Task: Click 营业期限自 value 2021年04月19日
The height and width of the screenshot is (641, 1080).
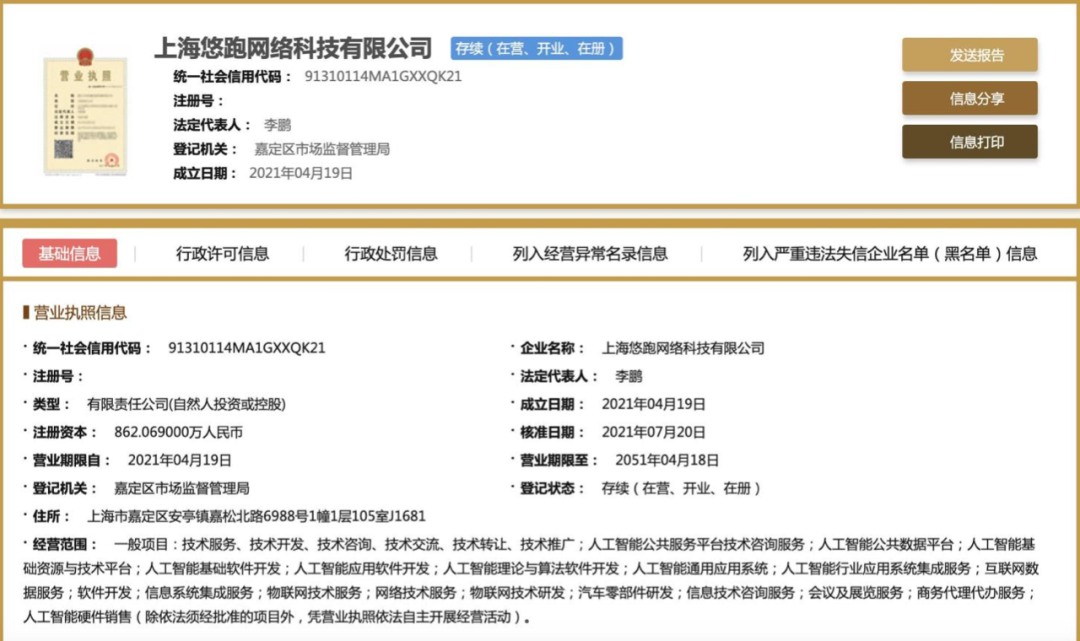Action: tap(179, 460)
